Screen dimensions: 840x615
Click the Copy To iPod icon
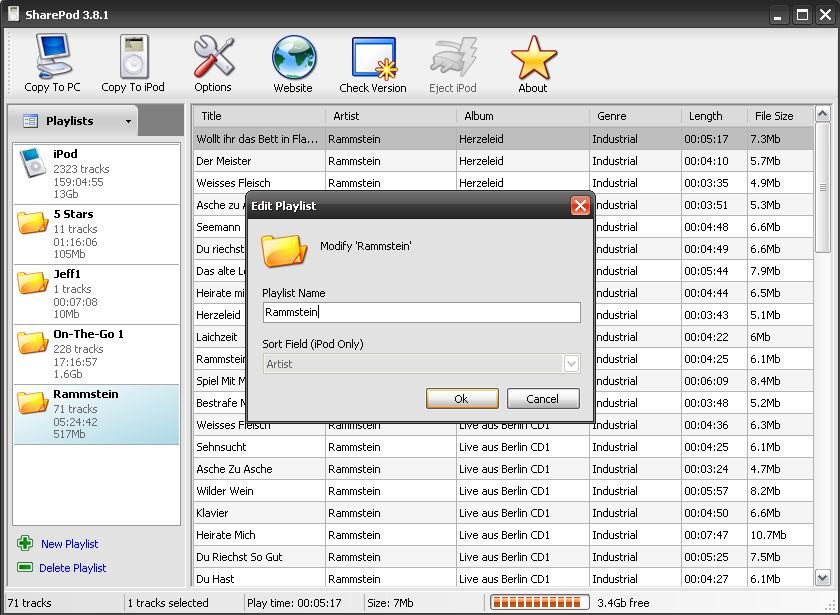tap(133, 56)
